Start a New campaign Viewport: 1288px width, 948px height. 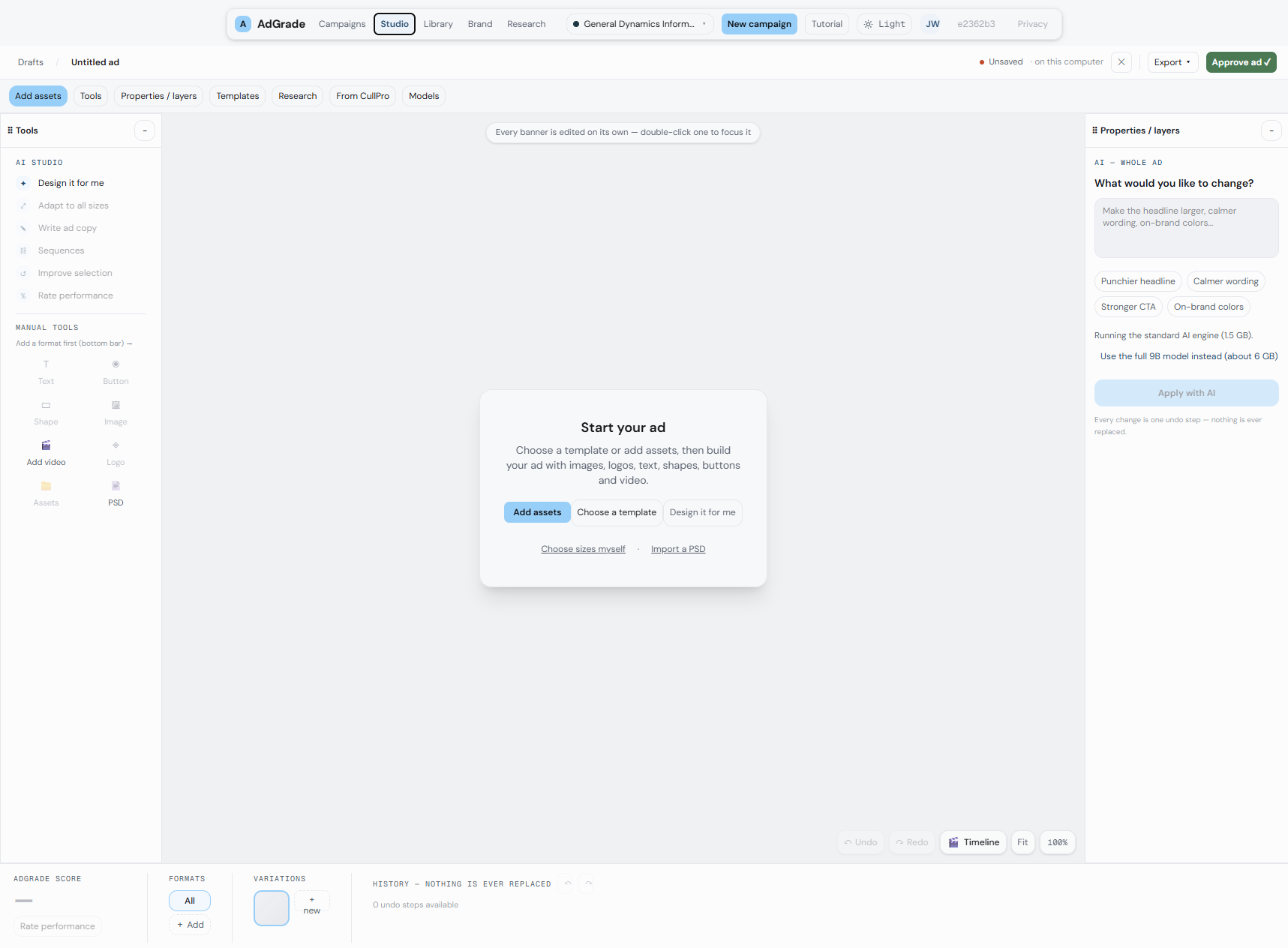point(759,24)
